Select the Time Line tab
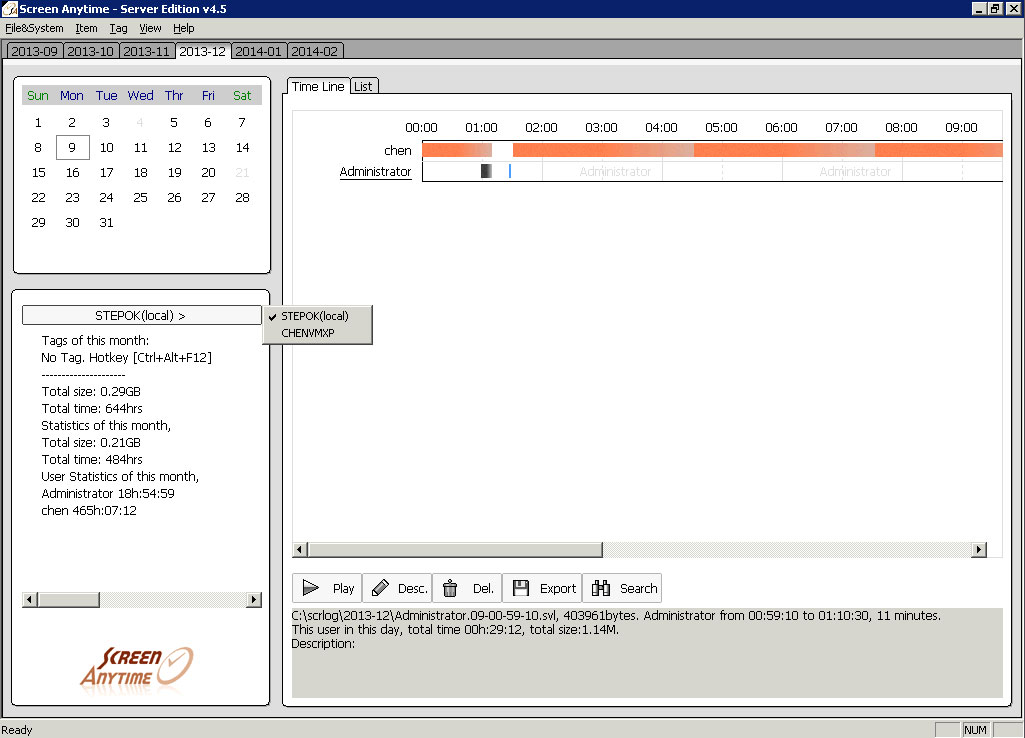The image size is (1025, 738). (x=318, y=86)
